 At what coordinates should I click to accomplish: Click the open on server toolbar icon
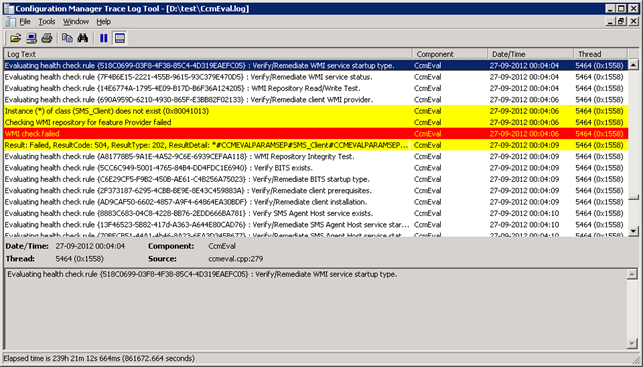[32, 38]
